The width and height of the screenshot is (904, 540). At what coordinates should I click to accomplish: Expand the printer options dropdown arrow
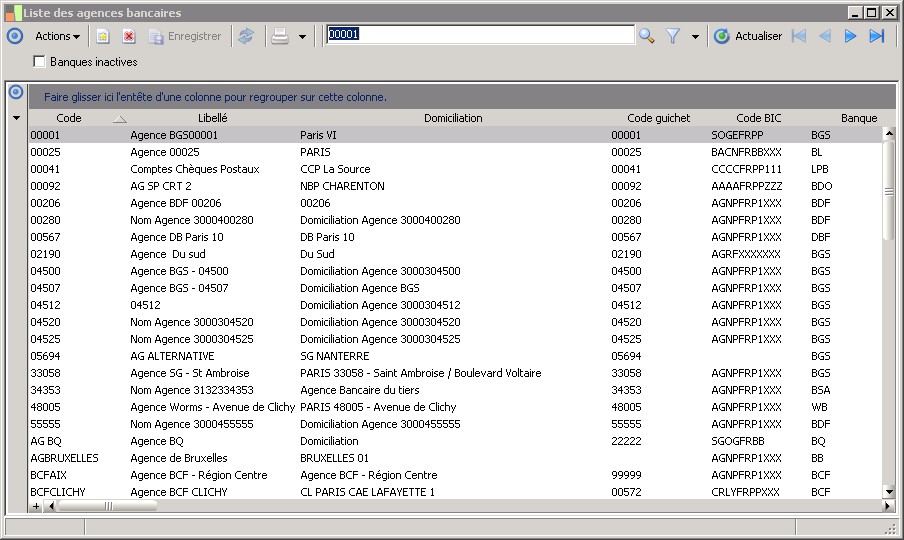click(302, 37)
